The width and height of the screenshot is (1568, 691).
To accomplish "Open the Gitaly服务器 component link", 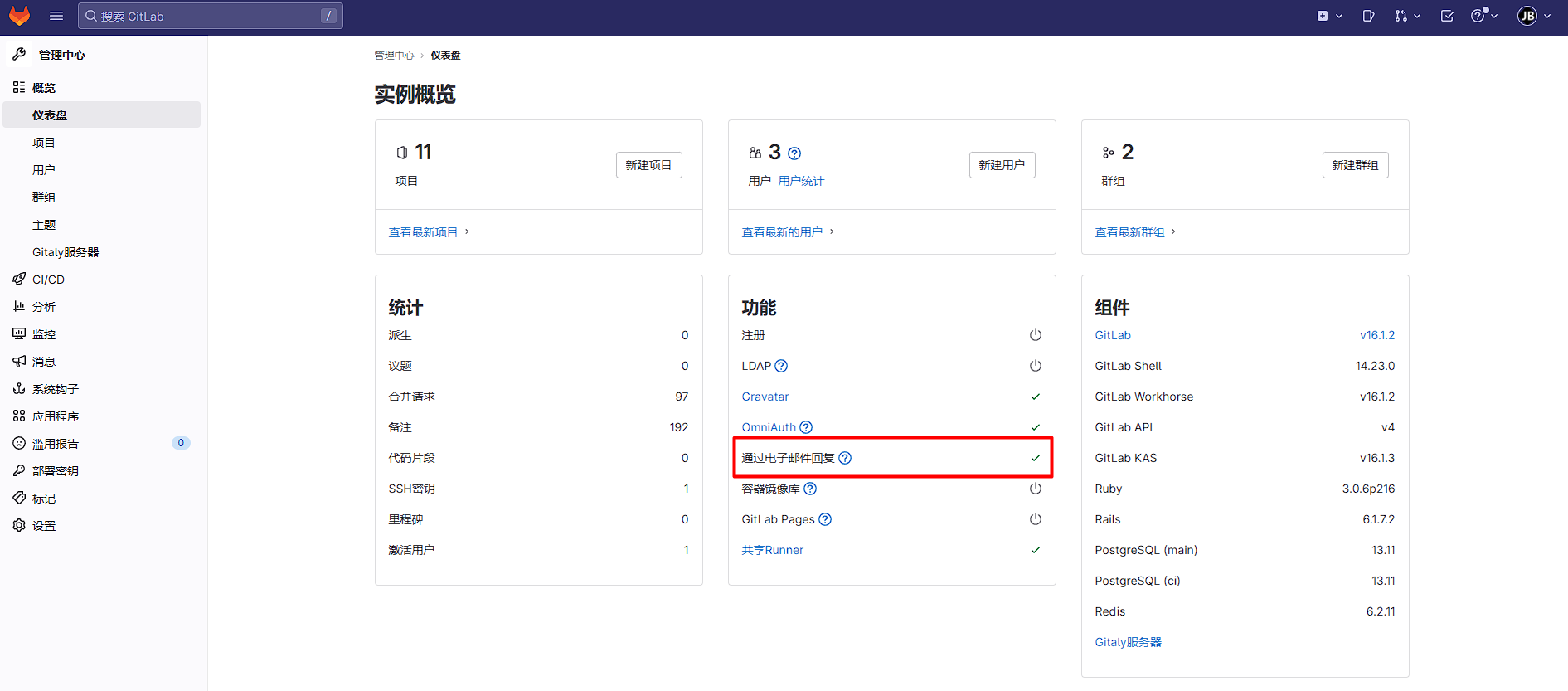I will pyautogui.click(x=1128, y=642).
